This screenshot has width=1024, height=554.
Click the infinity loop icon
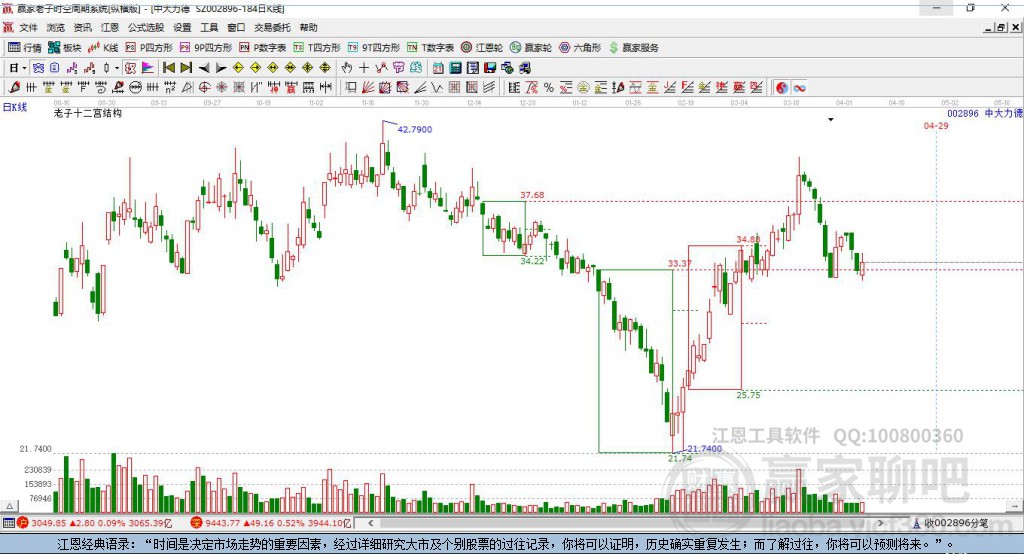pyautogui.click(x=799, y=88)
